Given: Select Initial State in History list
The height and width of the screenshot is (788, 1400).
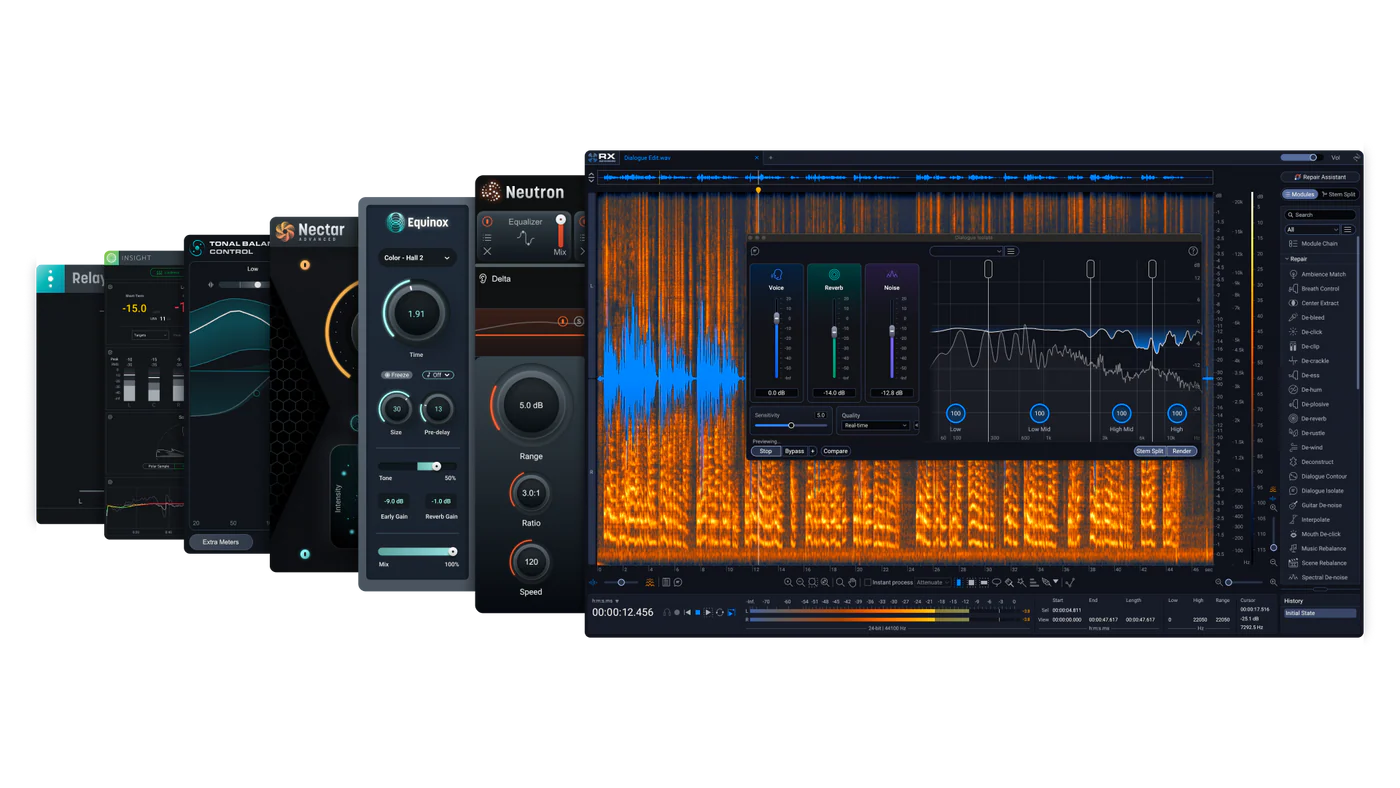Looking at the screenshot, I should [1320, 613].
